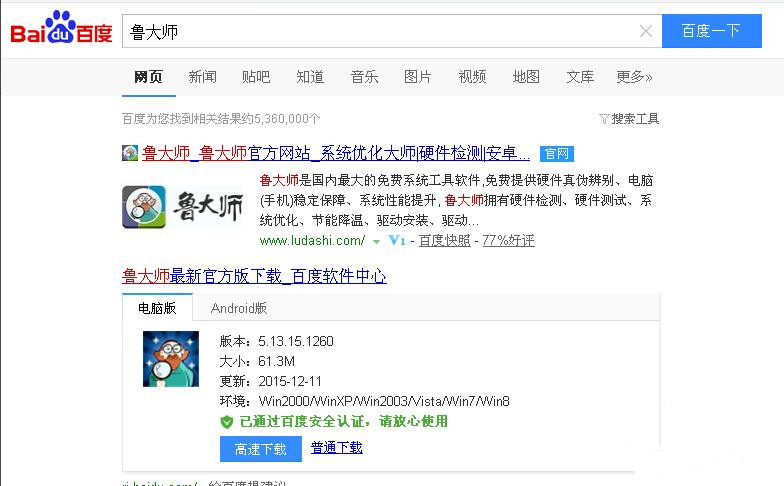Image resolution: width=784 pixels, height=486 pixels.
Task: Expand the 更多» menu
Action: pos(634,77)
